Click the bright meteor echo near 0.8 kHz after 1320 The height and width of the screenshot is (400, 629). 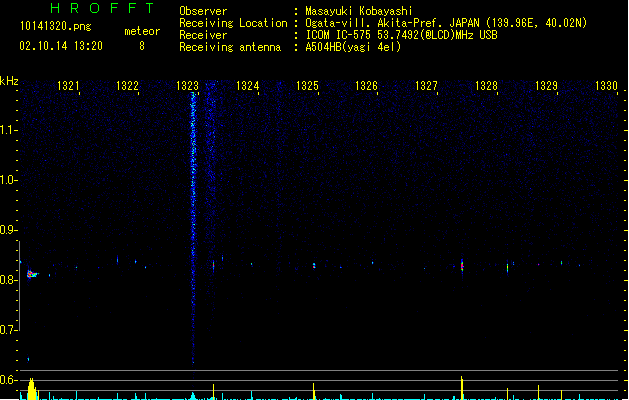click(x=32, y=274)
